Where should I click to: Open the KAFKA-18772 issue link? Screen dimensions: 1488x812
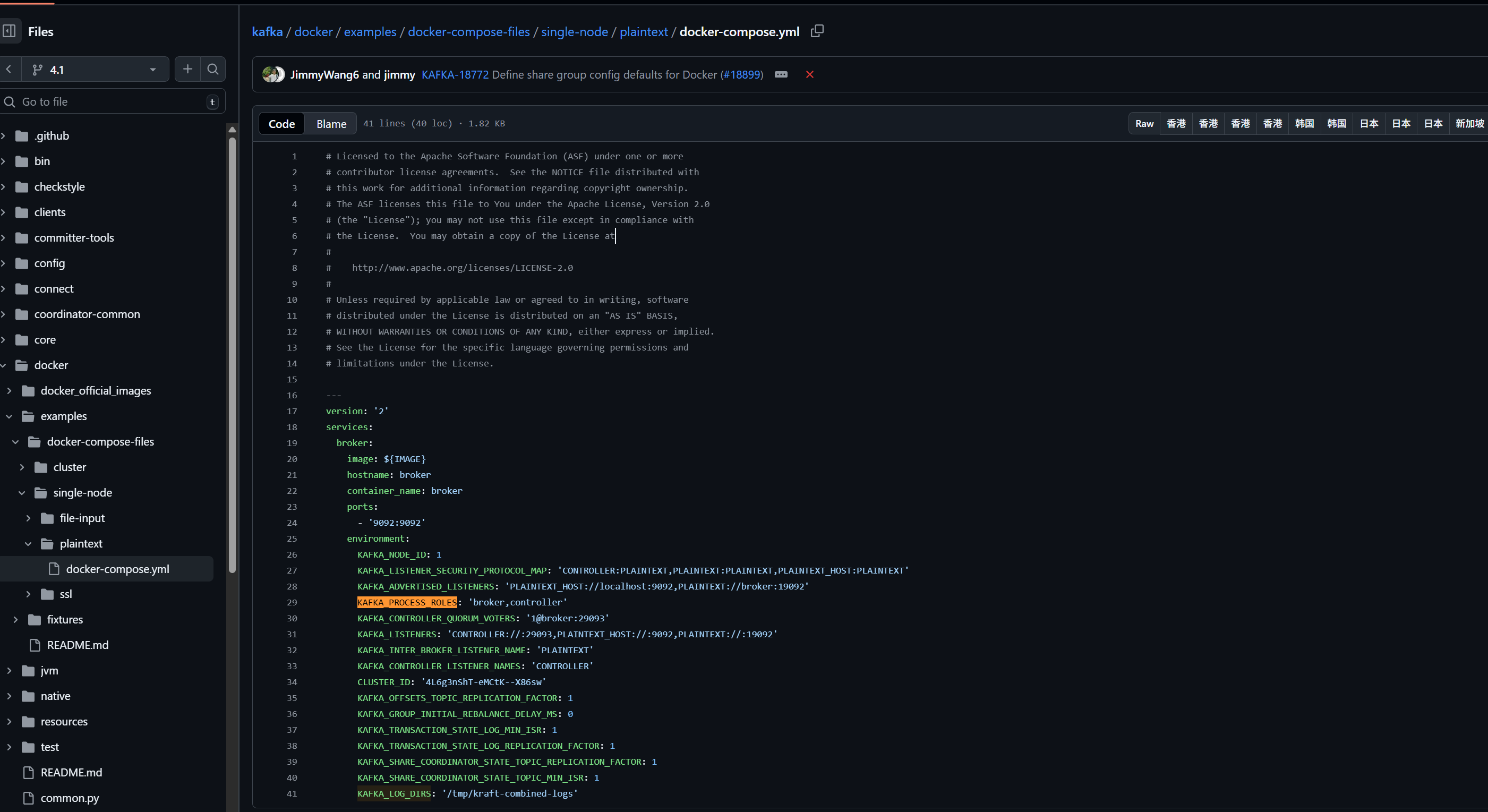click(455, 74)
